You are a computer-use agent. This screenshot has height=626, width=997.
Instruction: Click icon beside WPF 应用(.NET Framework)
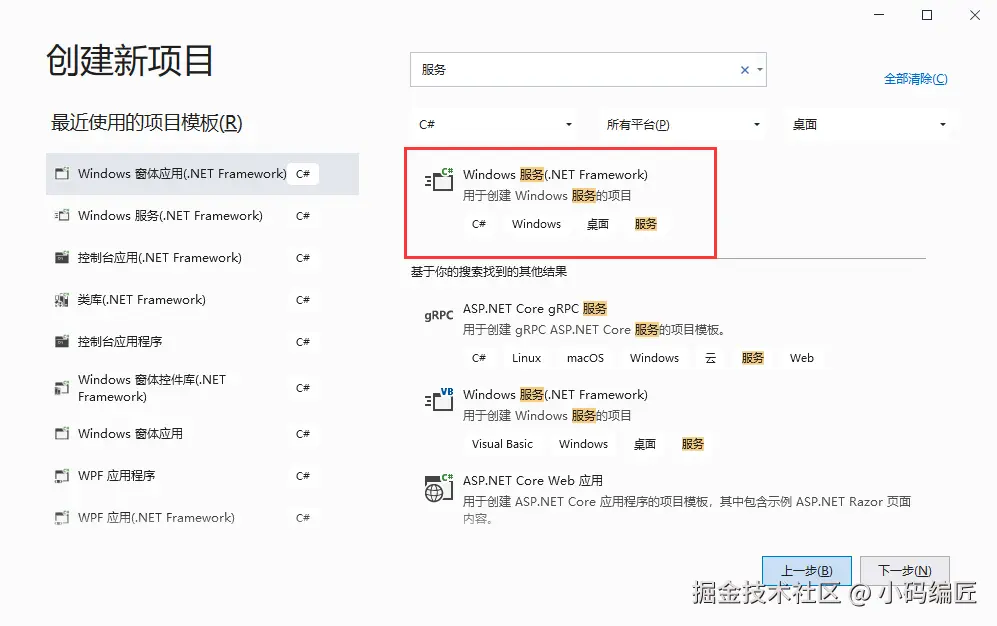click(62, 517)
